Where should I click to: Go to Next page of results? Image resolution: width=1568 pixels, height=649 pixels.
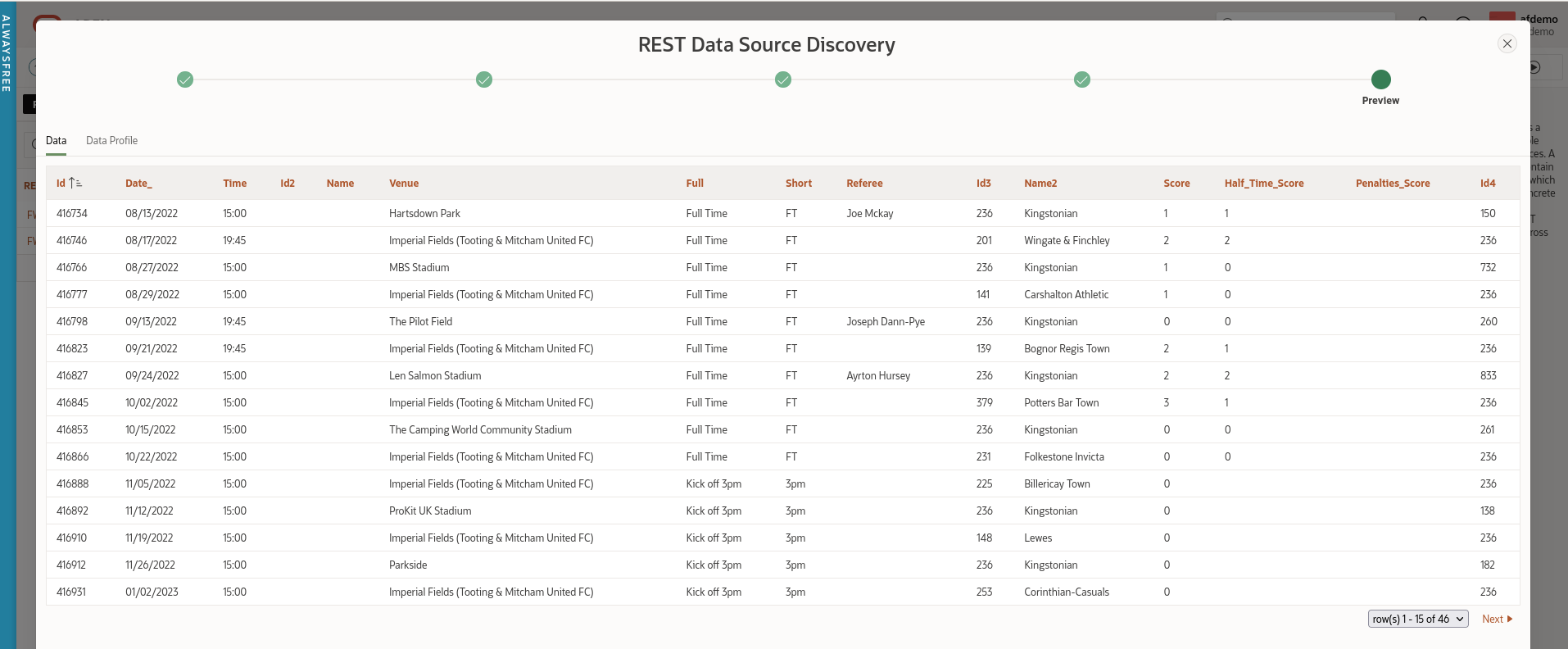pos(1493,619)
